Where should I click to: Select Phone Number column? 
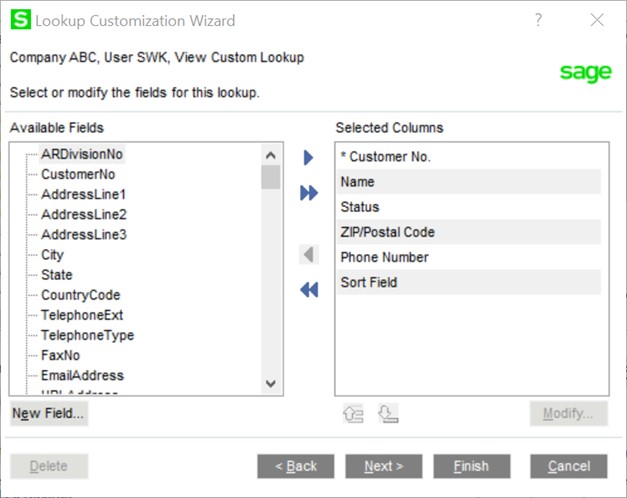469,257
